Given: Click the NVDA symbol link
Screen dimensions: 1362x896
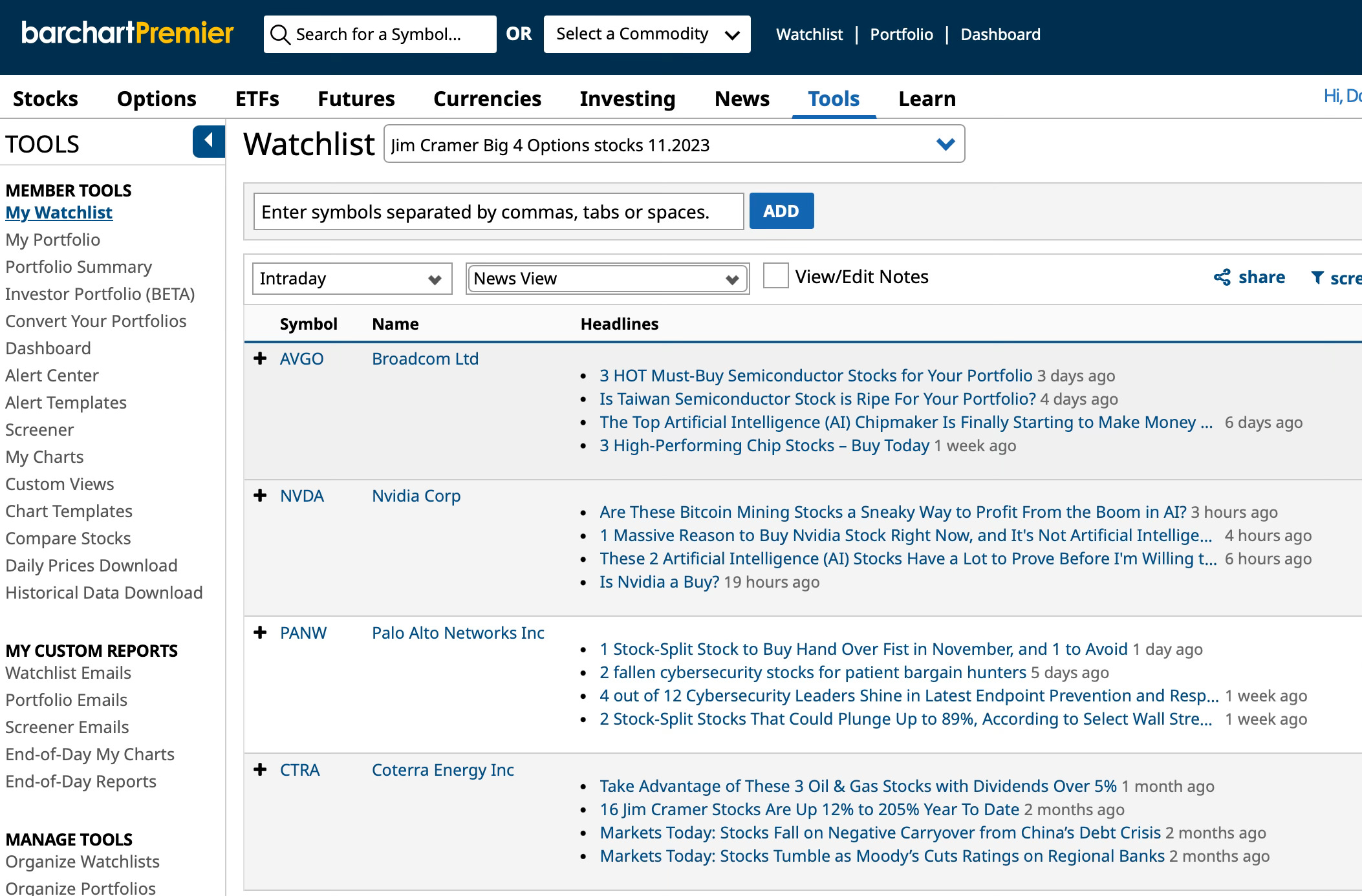Looking at the screenshot, I should (x=302, y=496).
